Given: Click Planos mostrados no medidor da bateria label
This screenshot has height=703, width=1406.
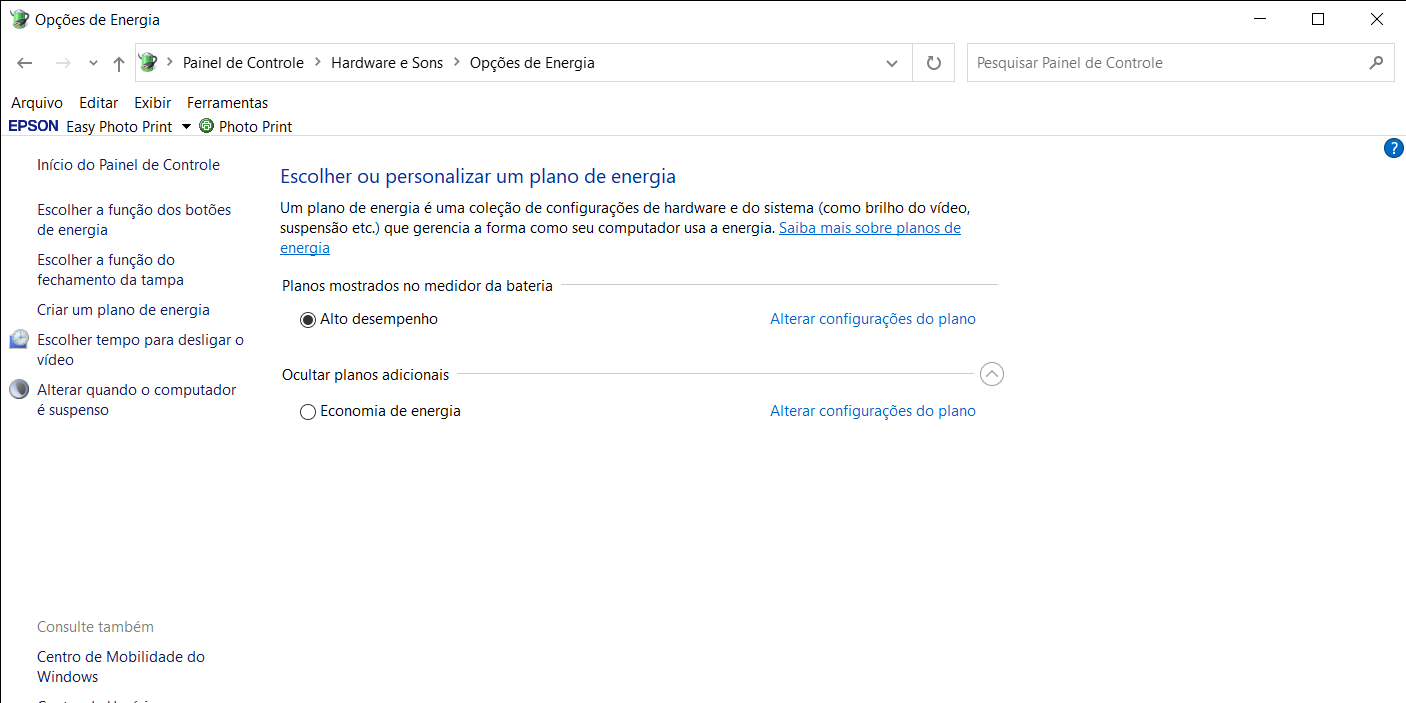Looking at the screenshot, I should (x=417, y=286).
